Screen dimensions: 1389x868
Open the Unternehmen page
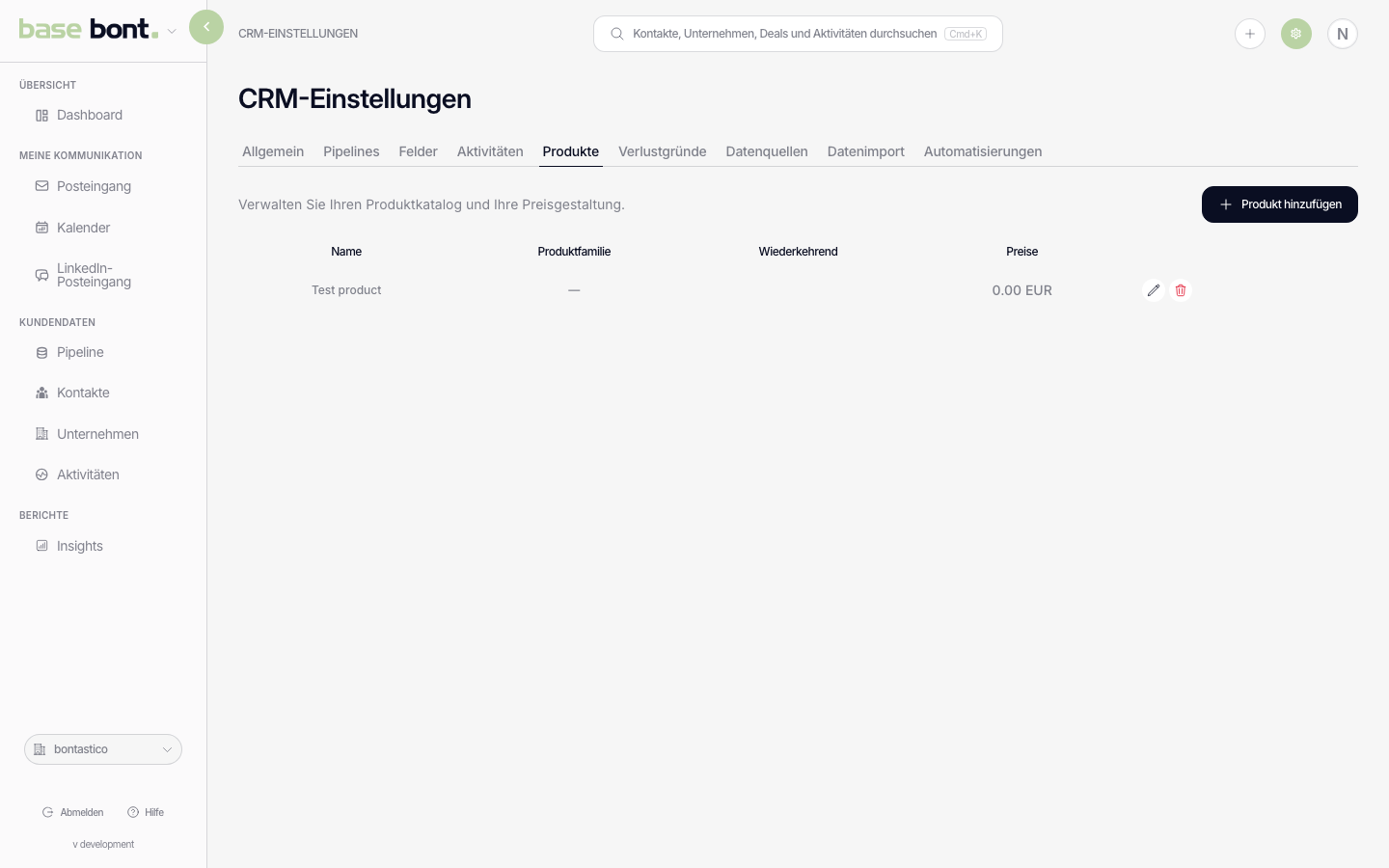(x=97, y=434)
